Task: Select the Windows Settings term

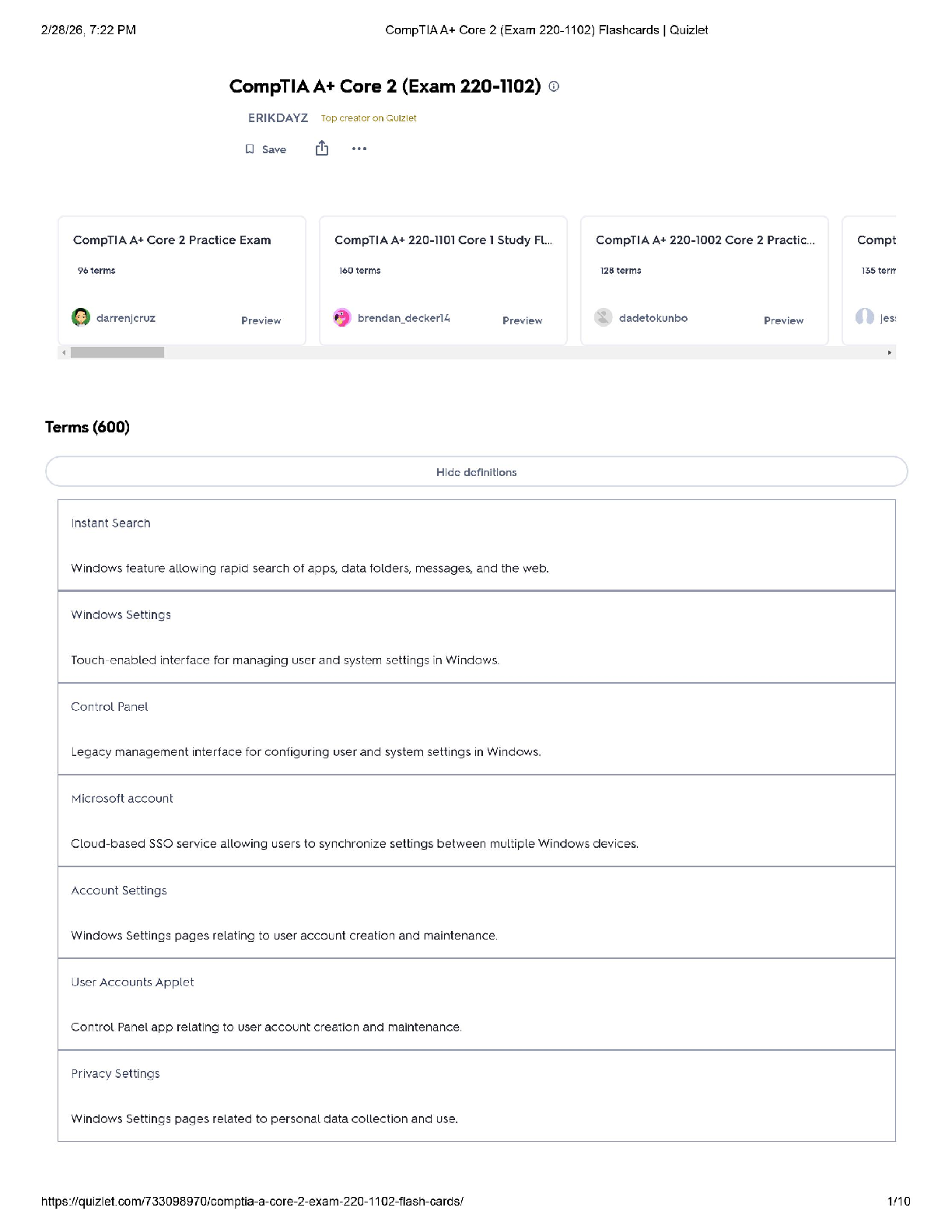Action: click(121, 615)
